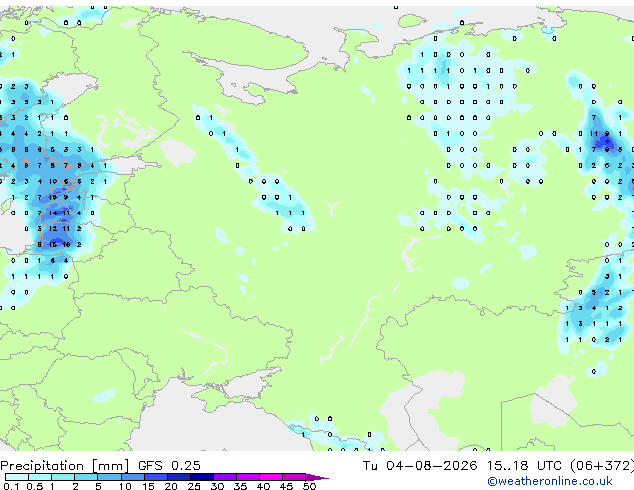Screen dimensions: 634x490
Task: Click the above-50 mm legend arrow tip
Action: tap(317, 477)
